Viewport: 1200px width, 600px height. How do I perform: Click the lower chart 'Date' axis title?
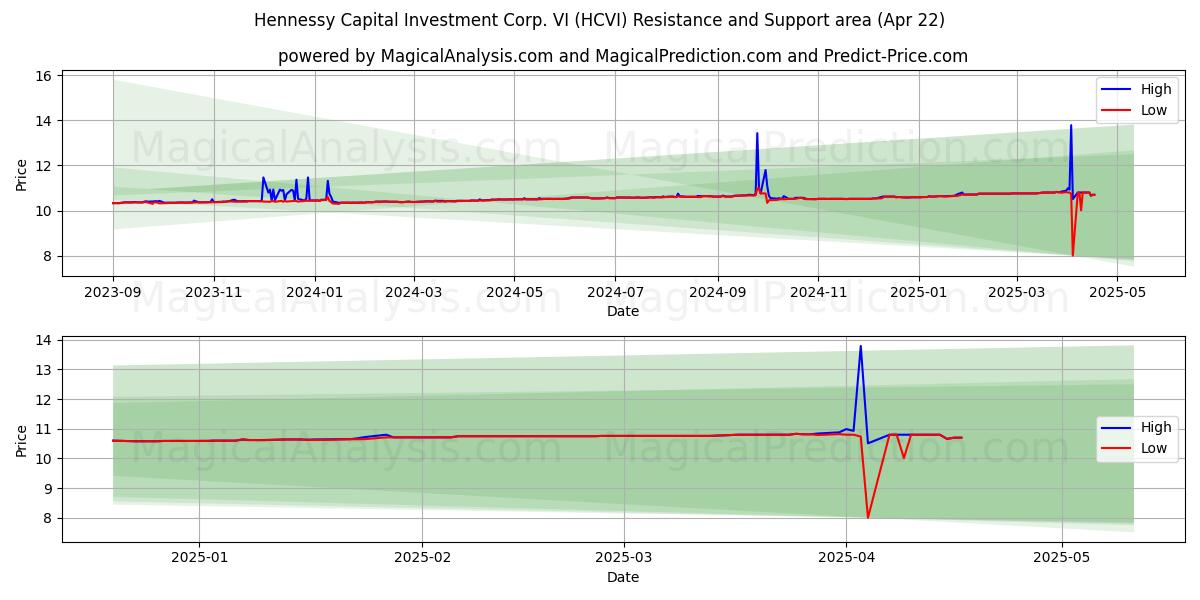pos(623,577)
